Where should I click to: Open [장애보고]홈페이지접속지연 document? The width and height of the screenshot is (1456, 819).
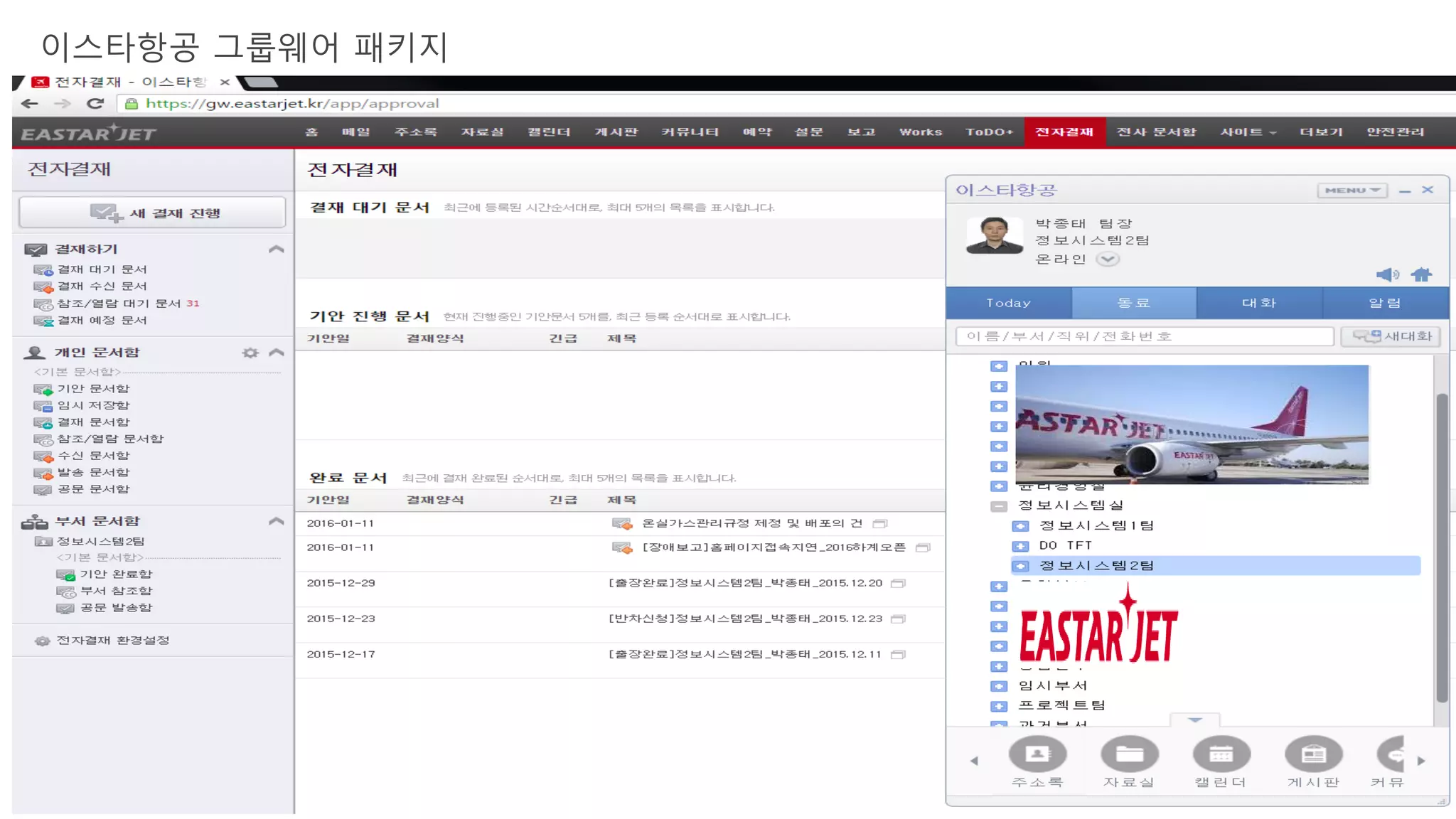[773, 547]
